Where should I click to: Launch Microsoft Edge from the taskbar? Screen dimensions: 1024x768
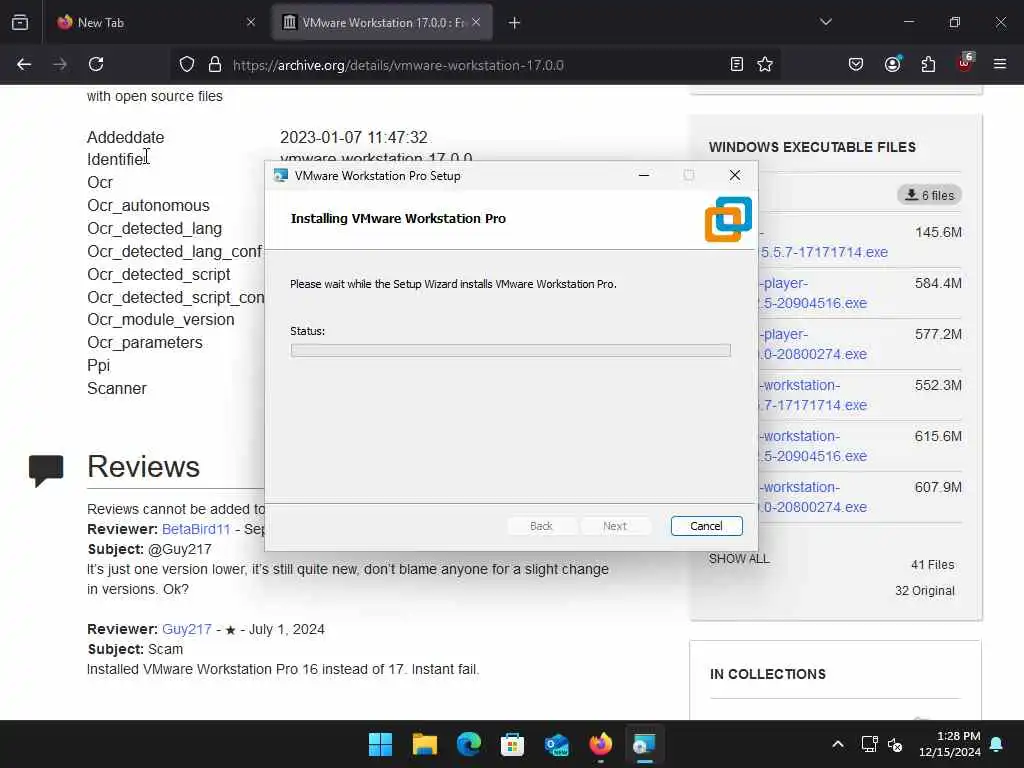[468, 744]
